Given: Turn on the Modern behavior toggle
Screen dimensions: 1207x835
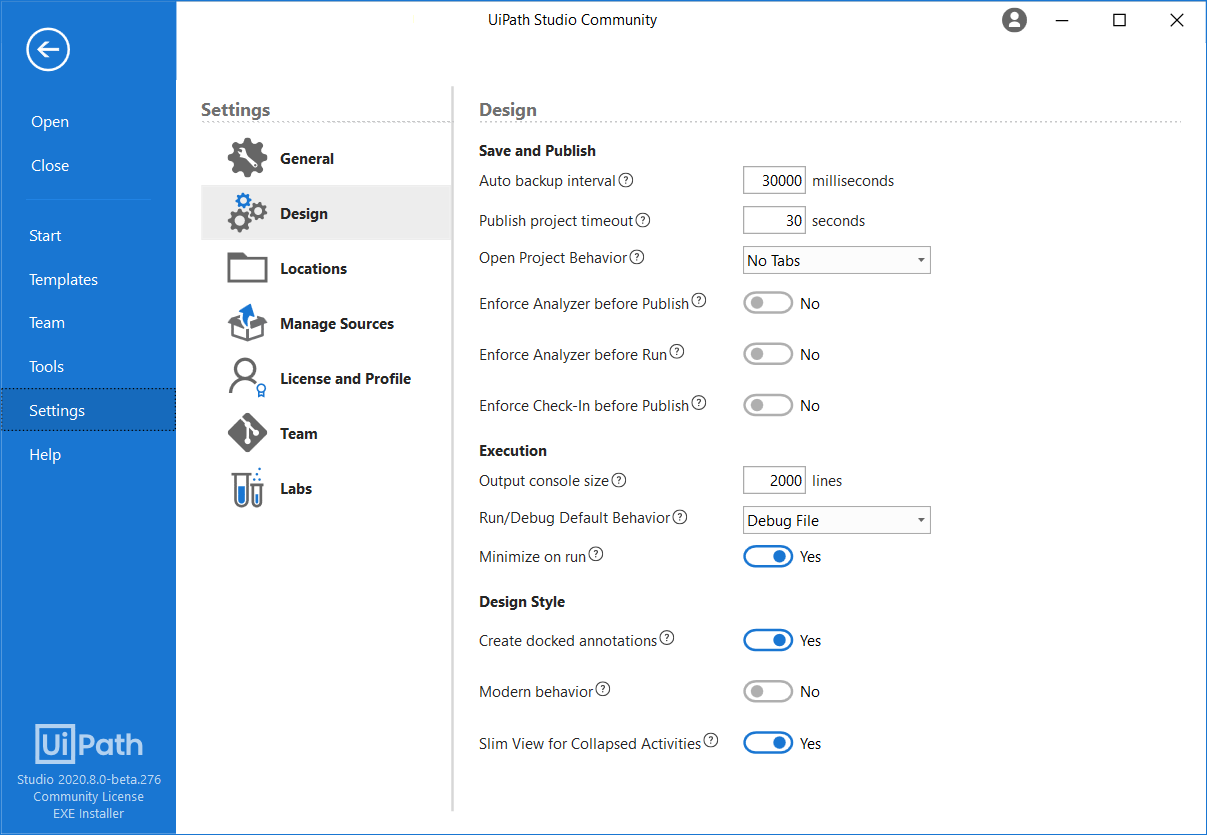Looking at the screenshot, I should click(x=768, y=691).
